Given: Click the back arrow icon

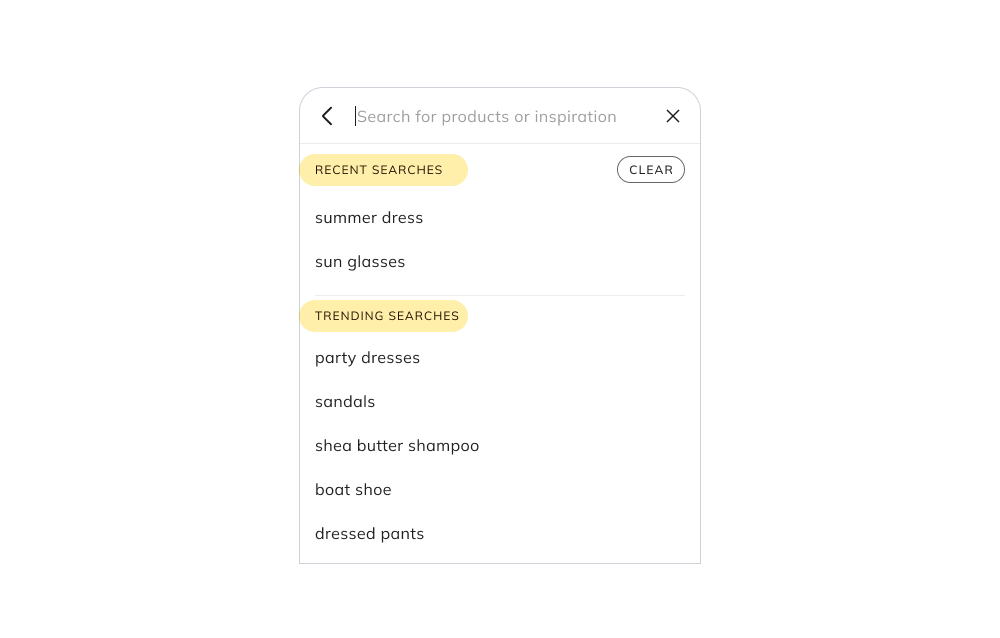Looking at the screenshot, I should (x=327, y=117).
